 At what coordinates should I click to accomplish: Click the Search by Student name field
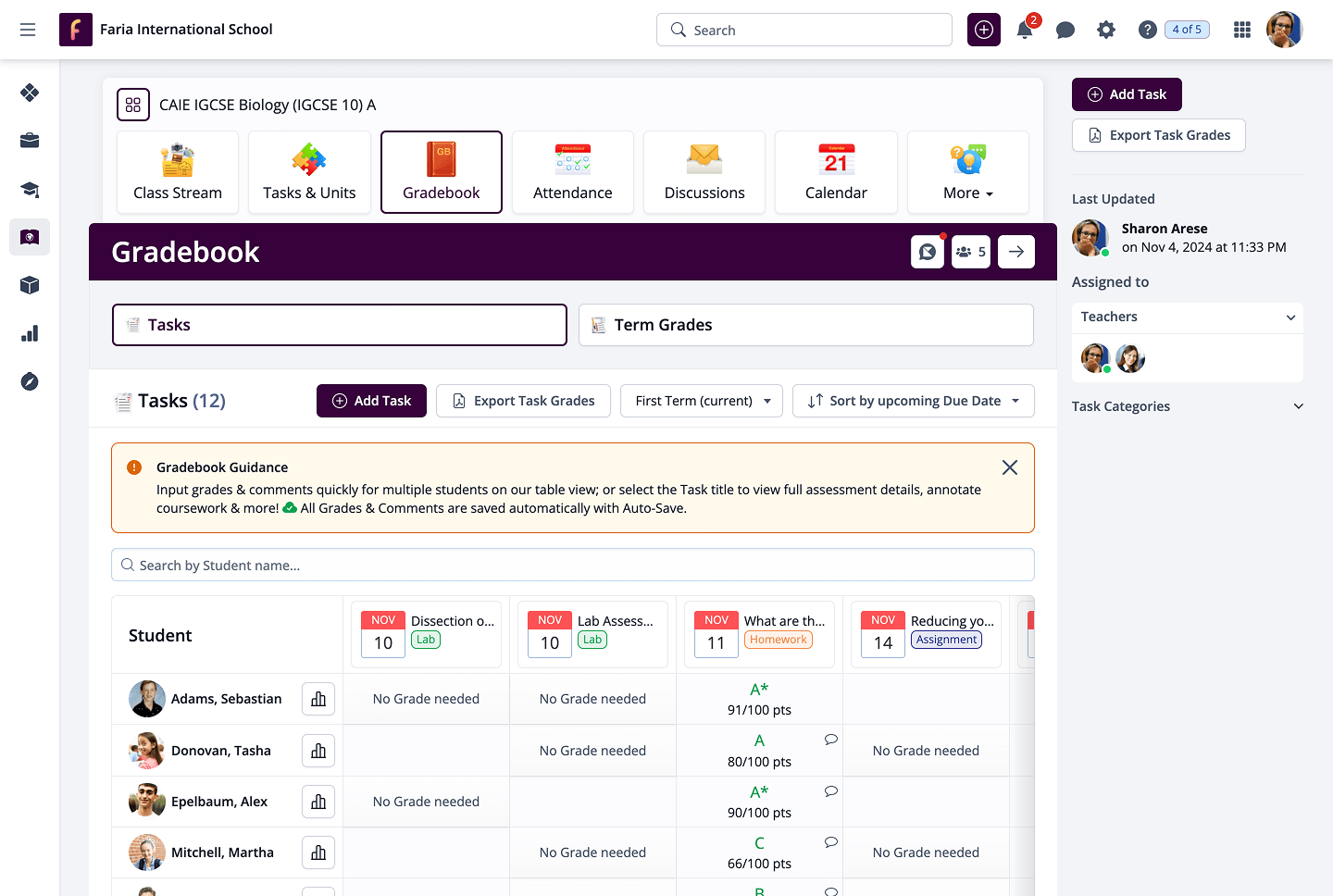click(573, 566)
